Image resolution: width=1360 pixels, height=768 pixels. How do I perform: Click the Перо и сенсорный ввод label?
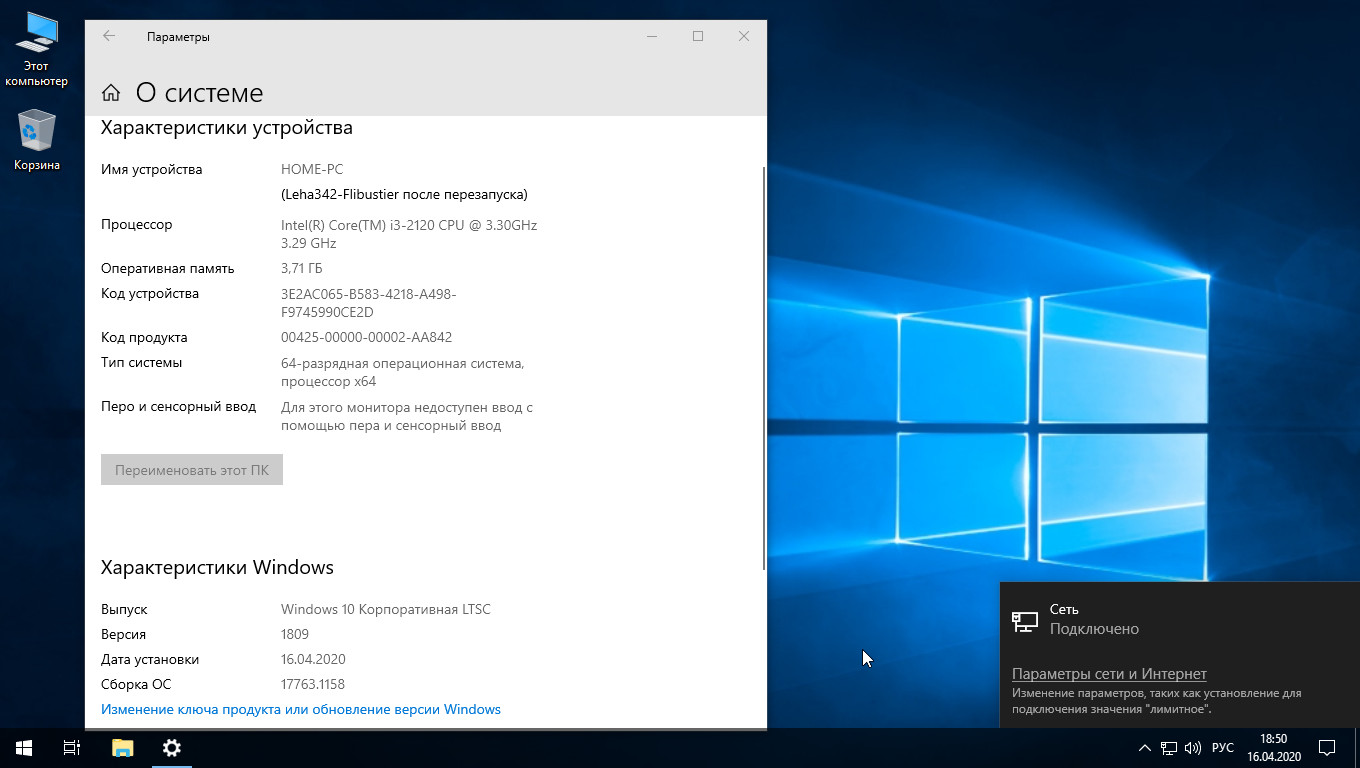point(178,407)
